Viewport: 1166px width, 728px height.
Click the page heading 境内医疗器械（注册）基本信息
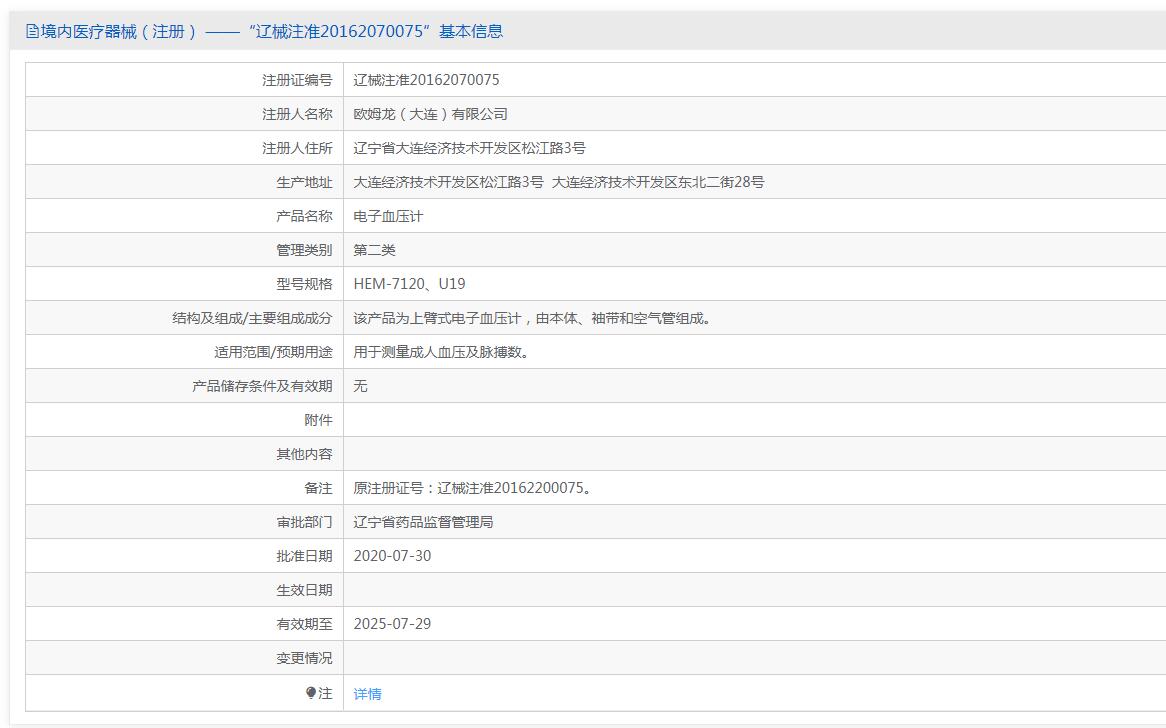tap(271, 31)
